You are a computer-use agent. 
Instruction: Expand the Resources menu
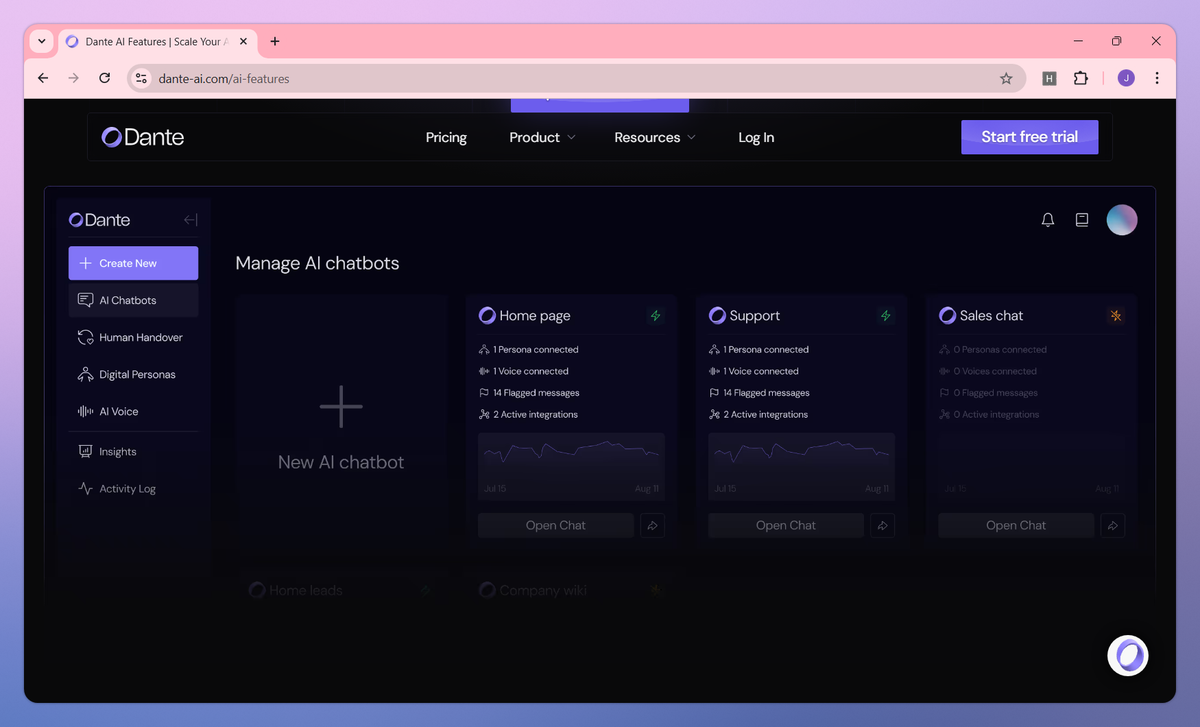pos(655,137)
